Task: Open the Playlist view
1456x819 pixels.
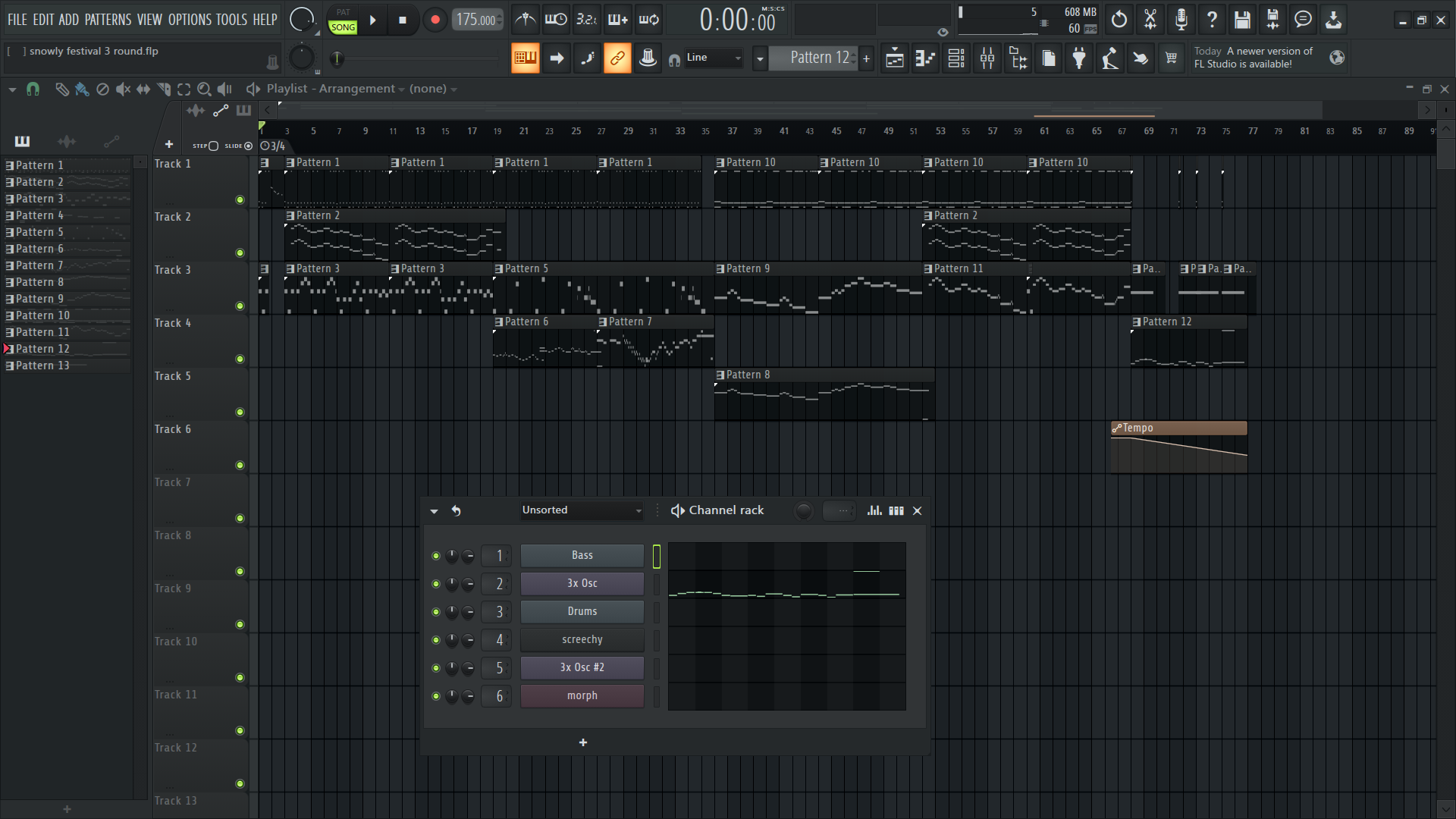Action: pos(894,58)
